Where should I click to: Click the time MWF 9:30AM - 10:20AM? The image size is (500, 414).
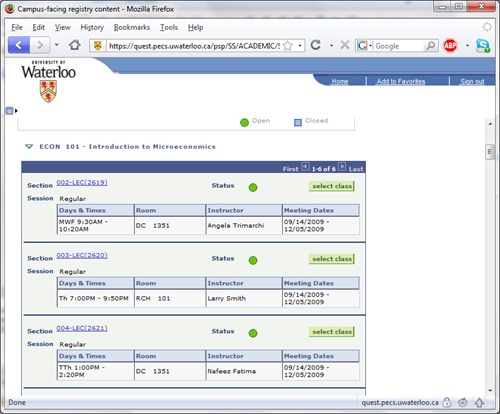tap(83, 225)
